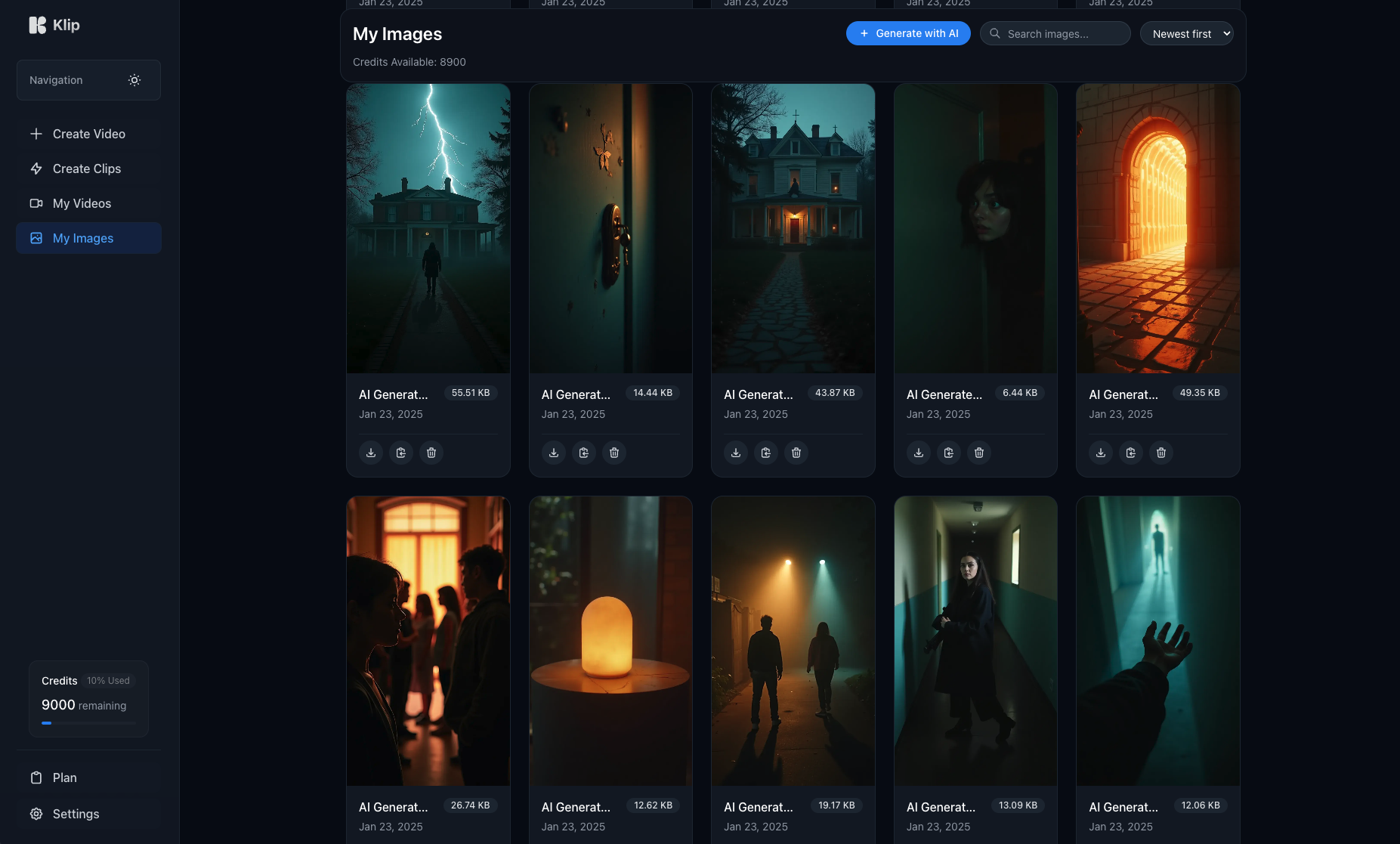This screenshot has width=1400, height=844.
Task: Delete the 14.44 KB door knocker image
Action: tap(614, 453)
